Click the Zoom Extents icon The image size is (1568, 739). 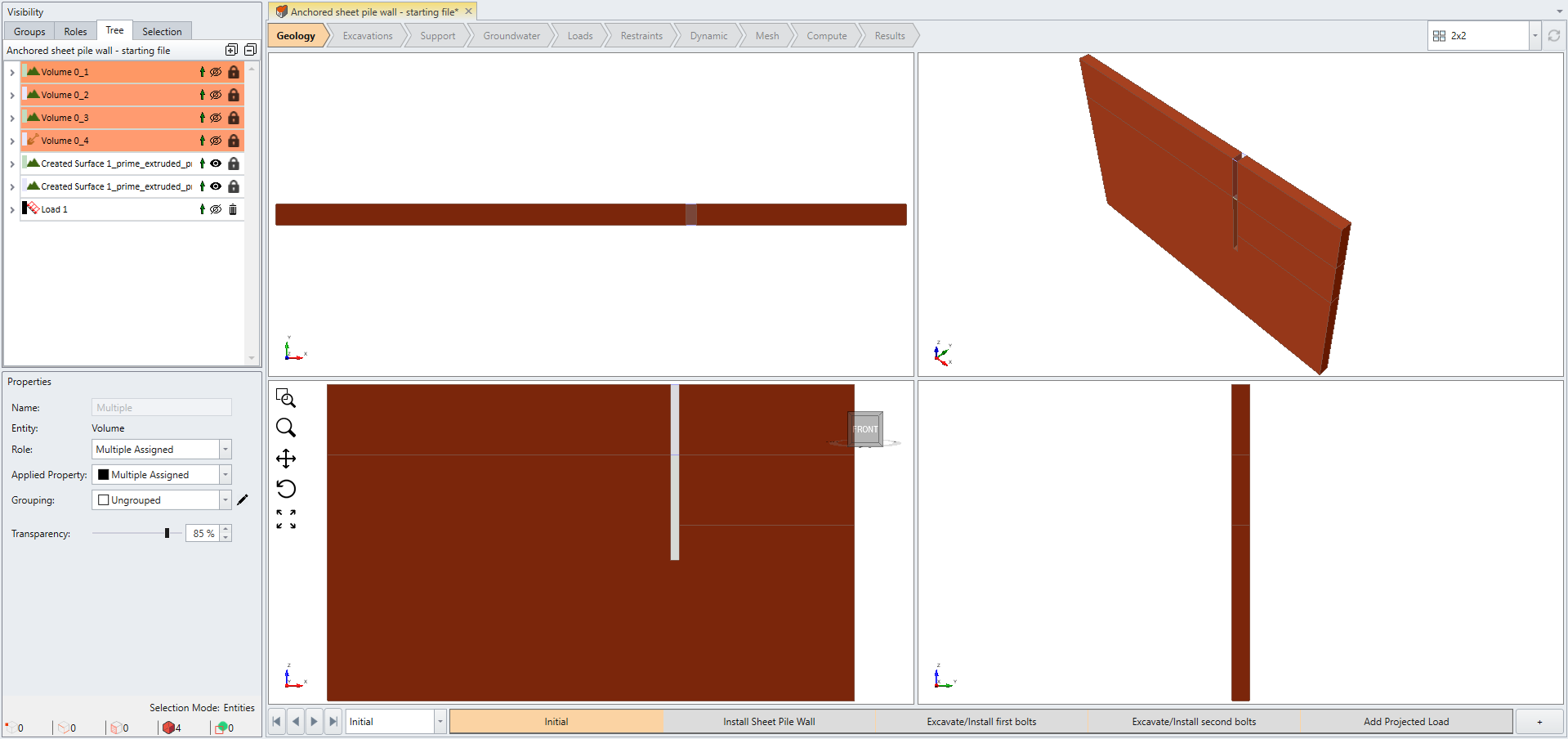coord(286,519)
